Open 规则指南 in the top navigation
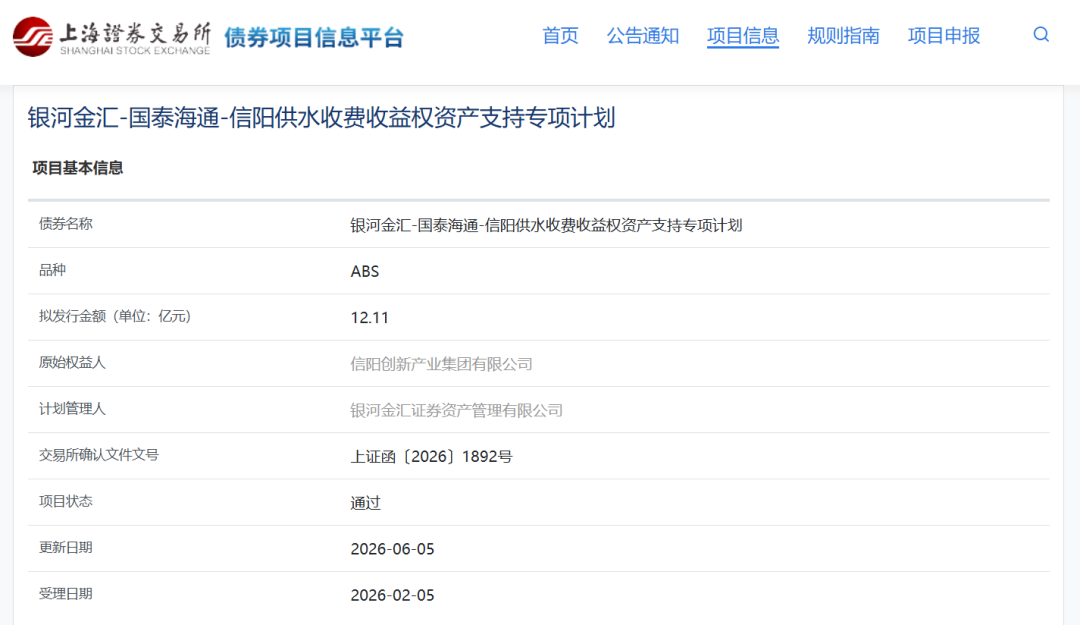The width and height of the screenshot is (1080, 625). pos(843,36)
